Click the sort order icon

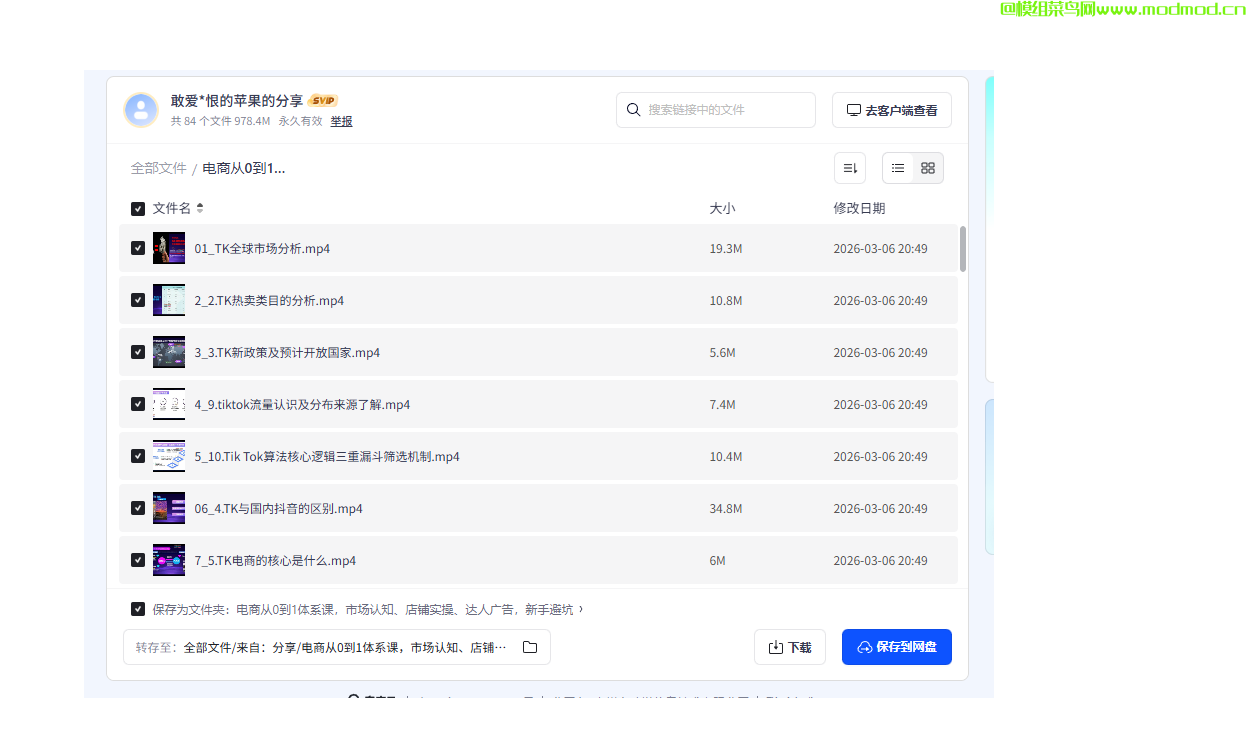pos(850,168)
